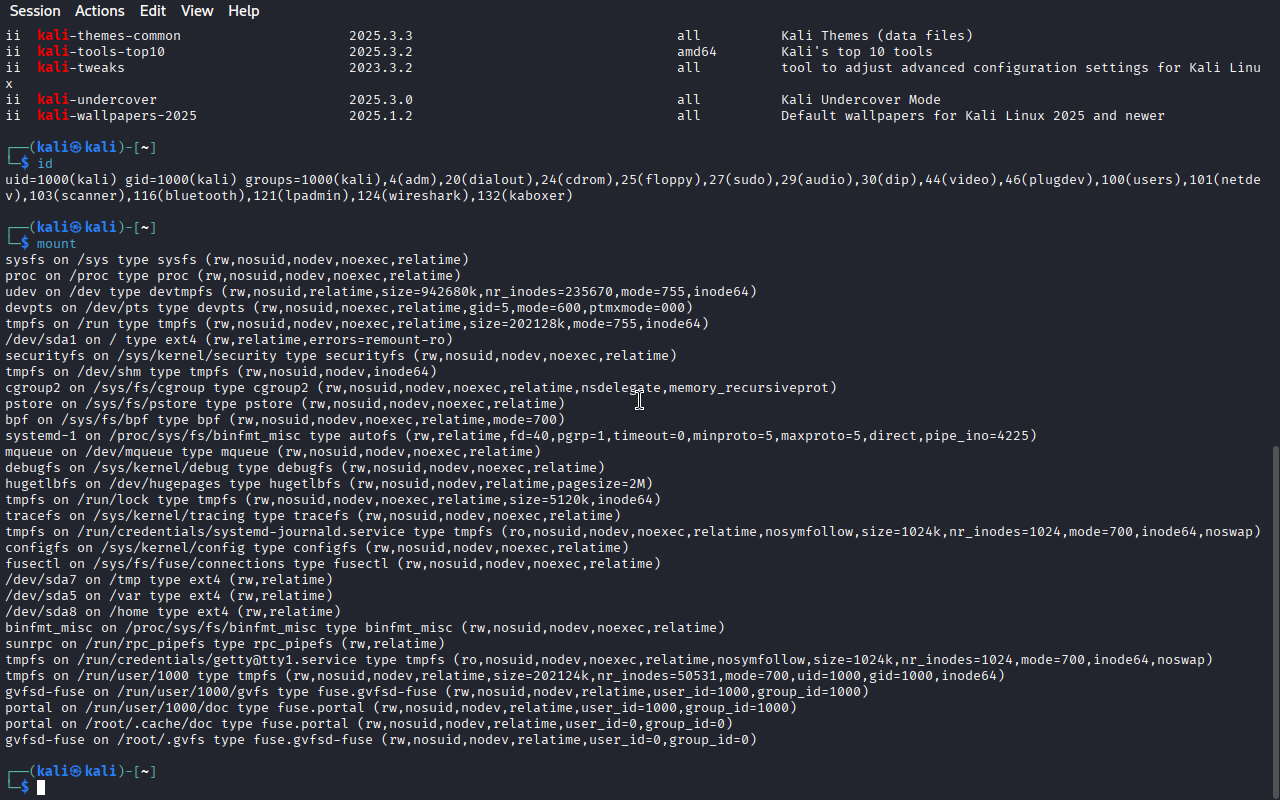This screenshot has height=800, width=1280.
Task: Open the Help menu
Action: tap(243, 11)
